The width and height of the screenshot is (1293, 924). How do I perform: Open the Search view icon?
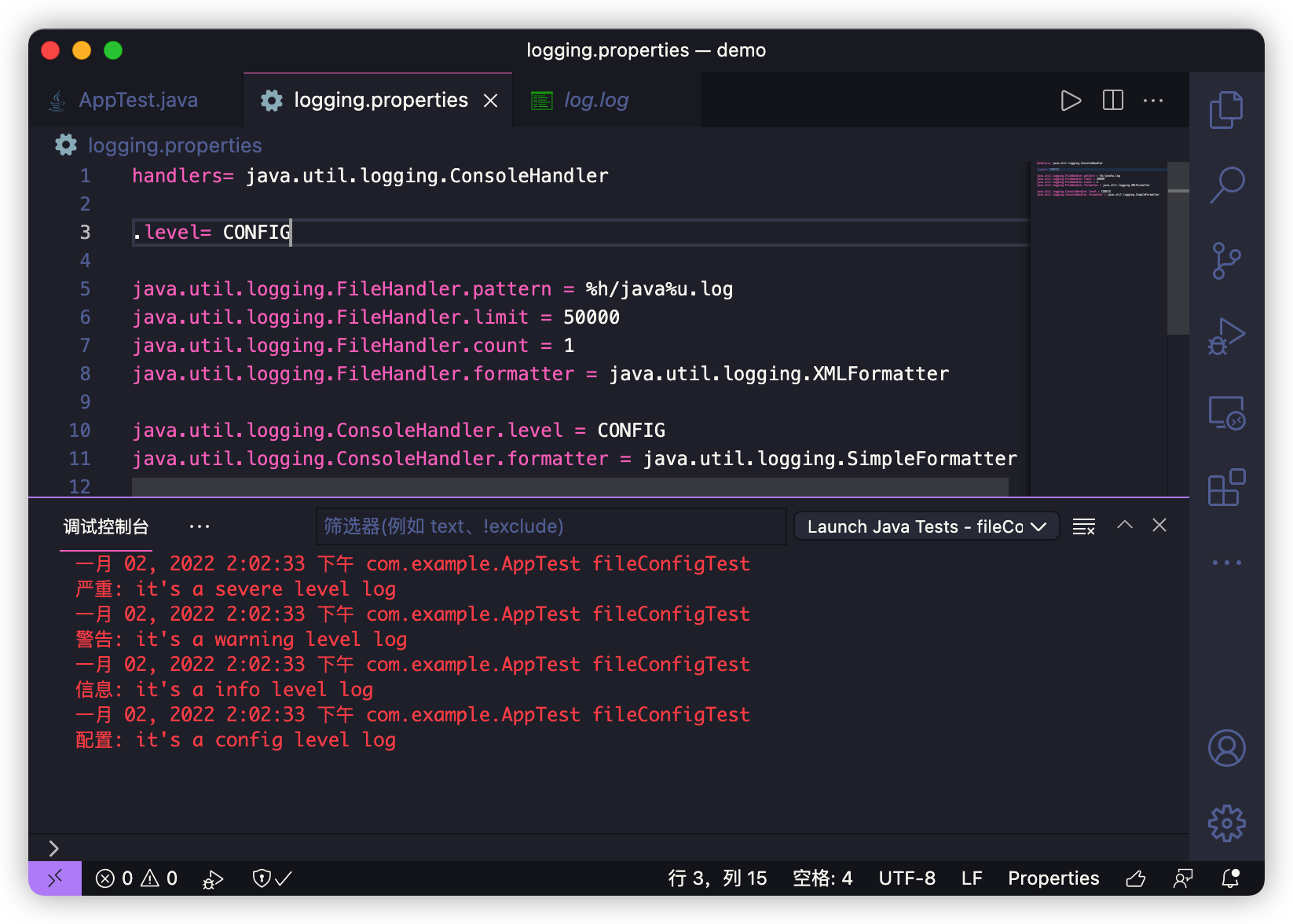coord(1226,185)
